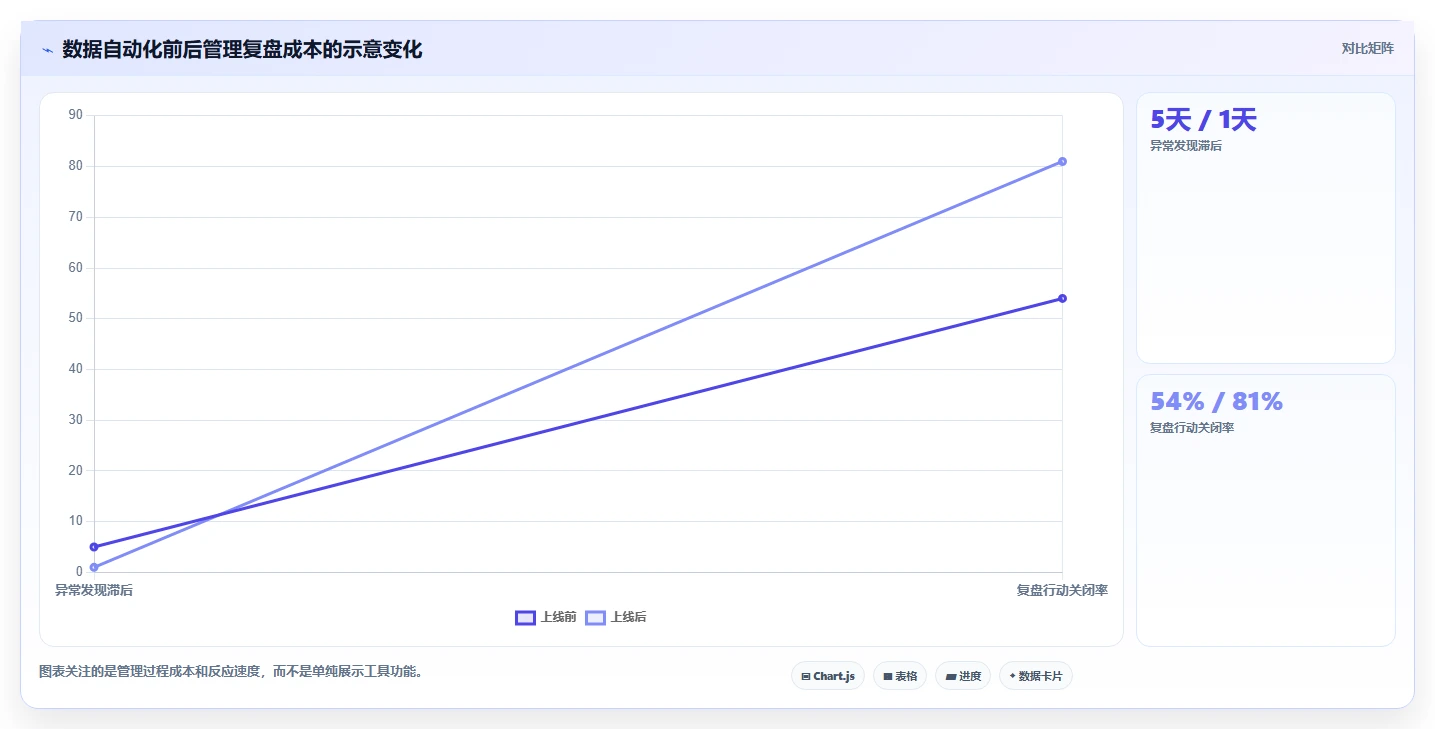The height and width of the screenshot is (729, 1435).
Task: Click the 上线后 legend color box
Action: pos(595,617)
